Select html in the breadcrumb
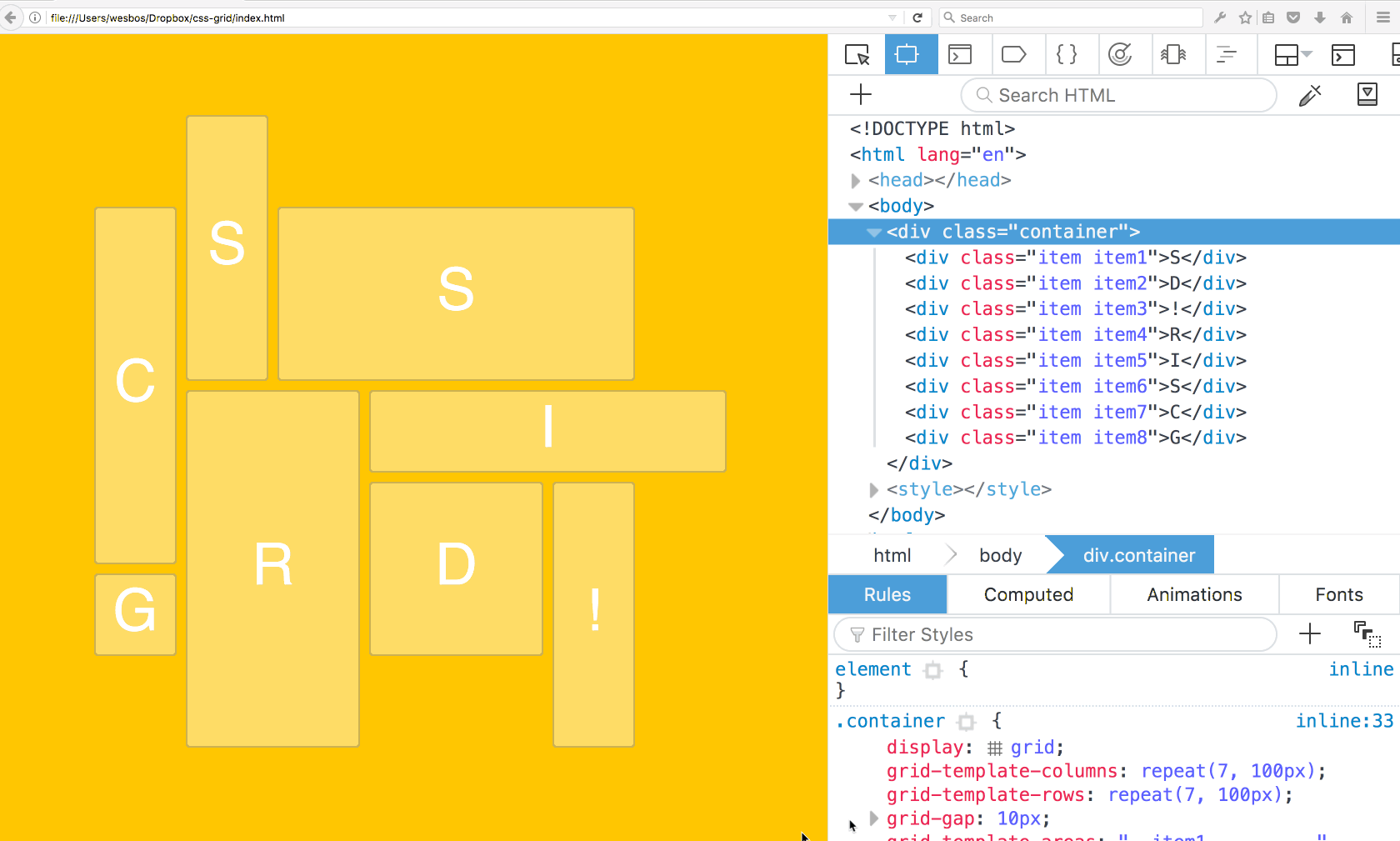 (x=892, y=555)
